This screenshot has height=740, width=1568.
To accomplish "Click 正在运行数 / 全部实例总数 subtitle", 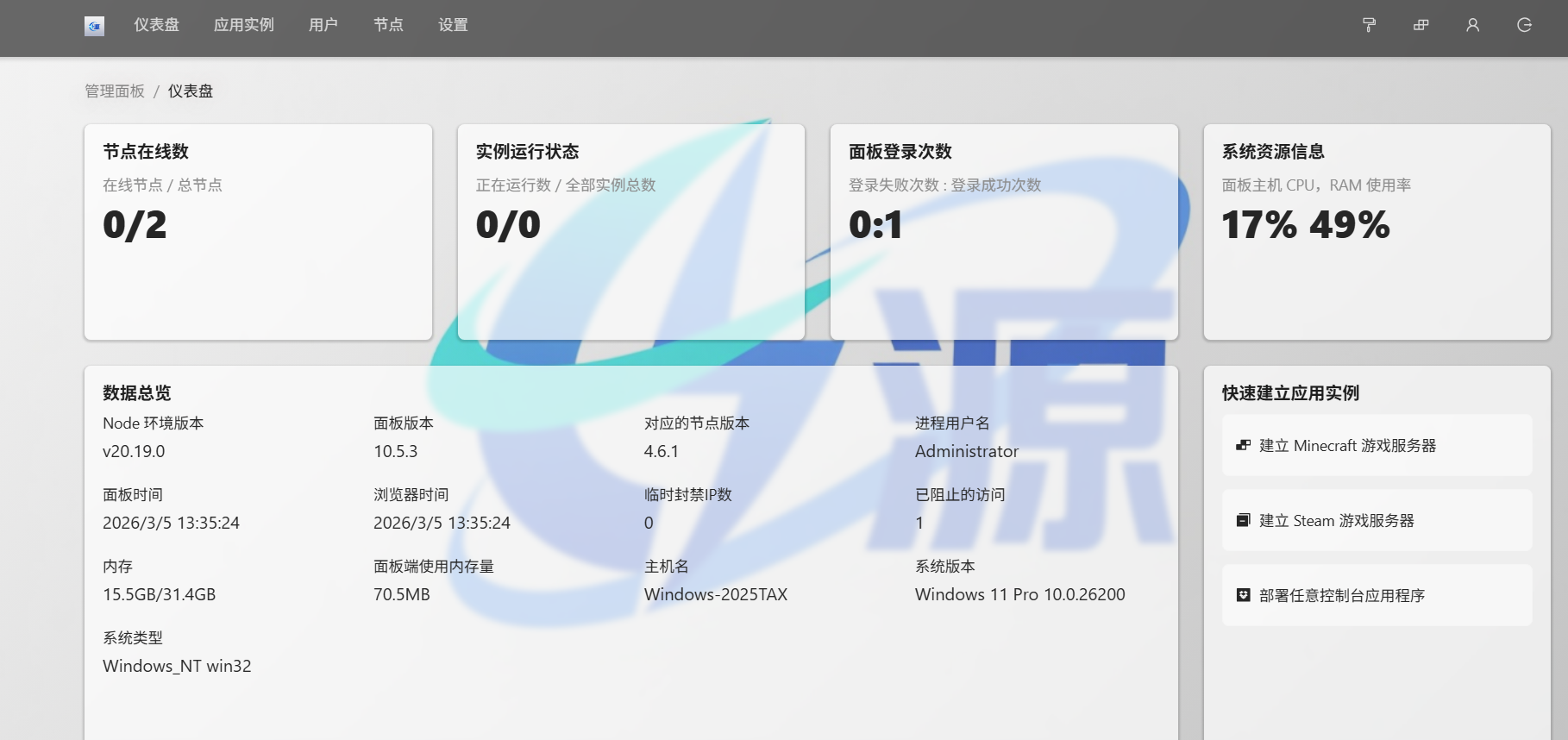I will (x=566, y=185).
